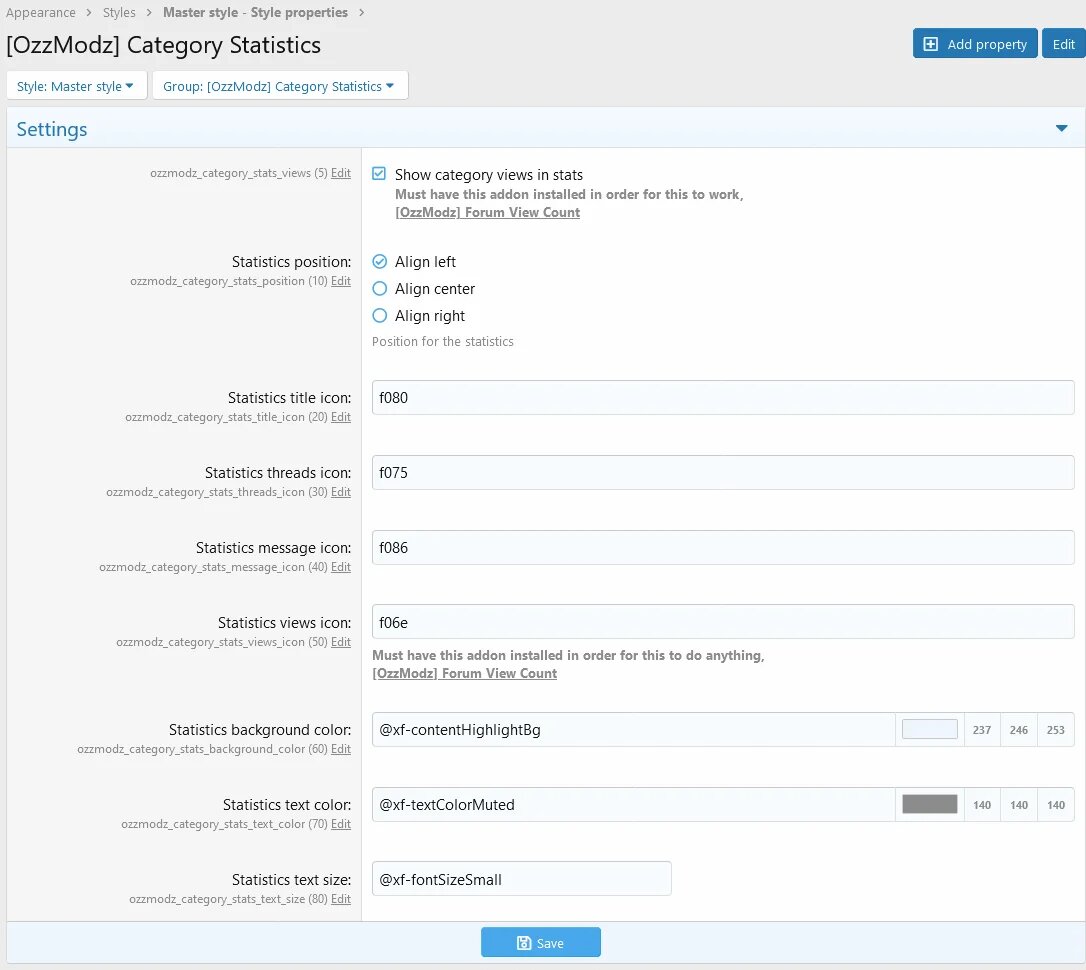Open the Group: Category Statistics dropdown
Image resolution: width=1086 pixels, height=970 pixels.
click(x=279, y=86)
